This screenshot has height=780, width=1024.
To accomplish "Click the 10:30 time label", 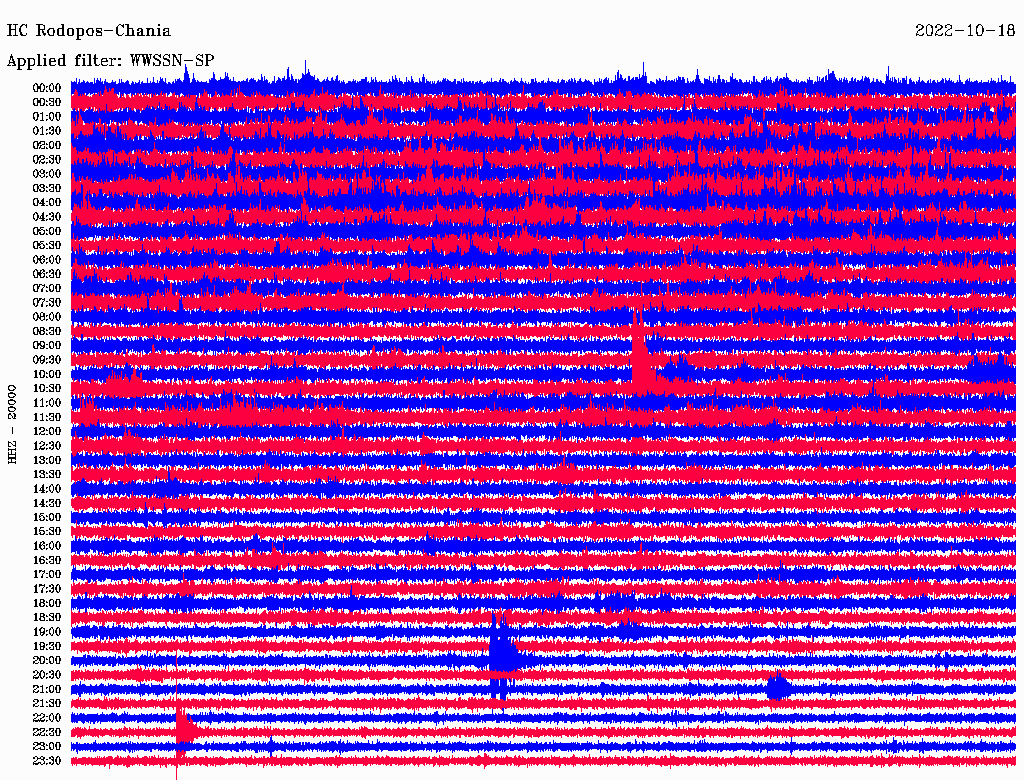I will (x=47, y=389).
